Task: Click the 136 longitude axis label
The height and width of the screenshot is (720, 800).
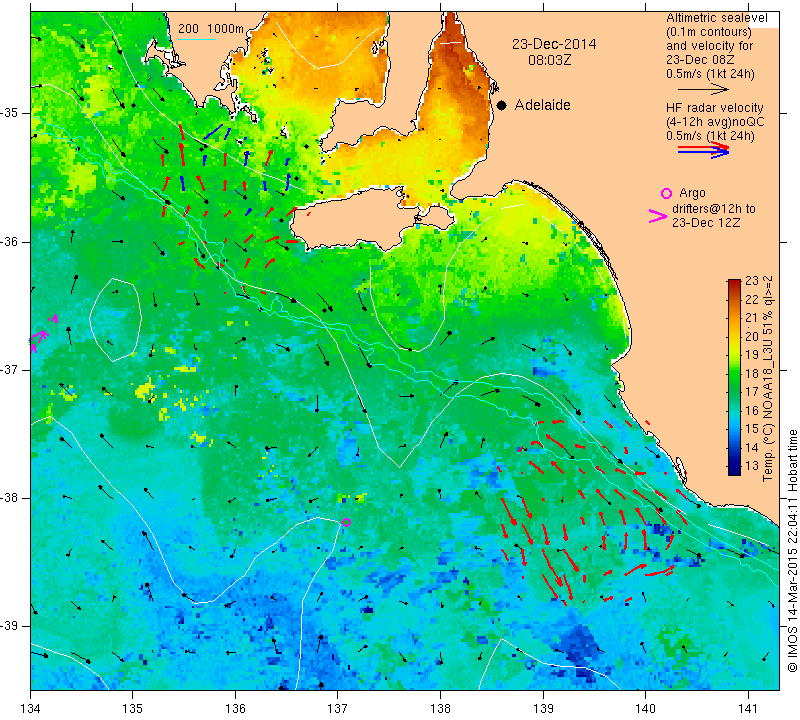Action: 235,708
